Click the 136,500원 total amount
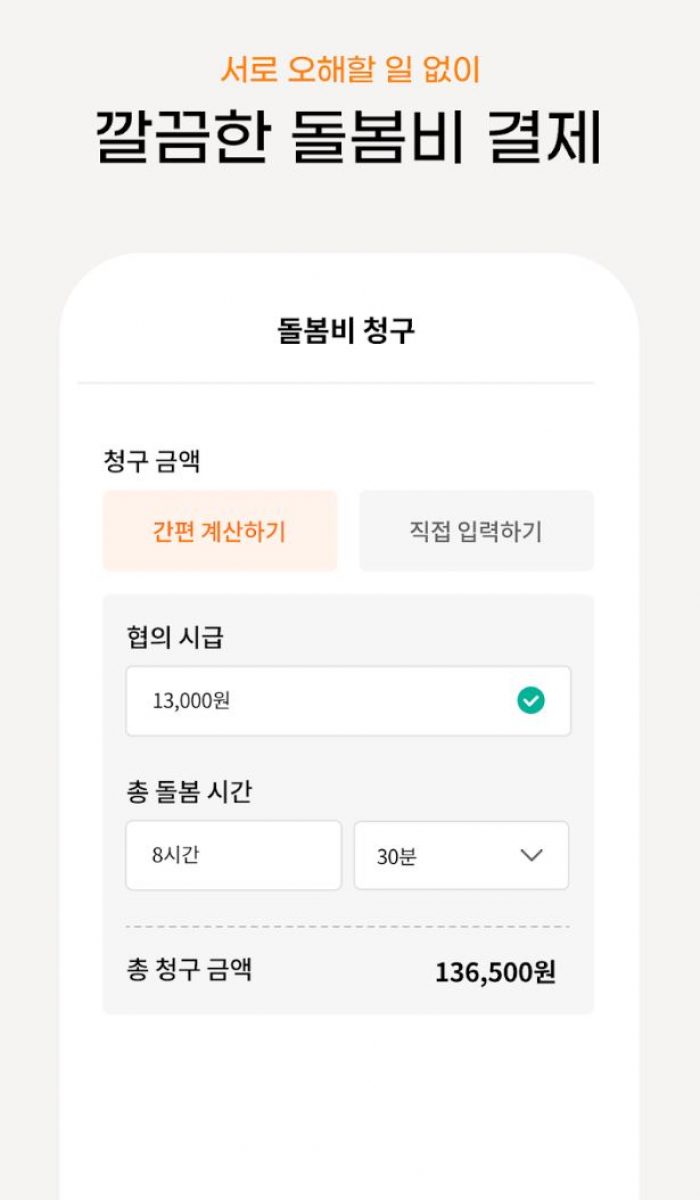Image resolution: width=700 pixels, height=1200 pixels. click(x=495, y=972)
